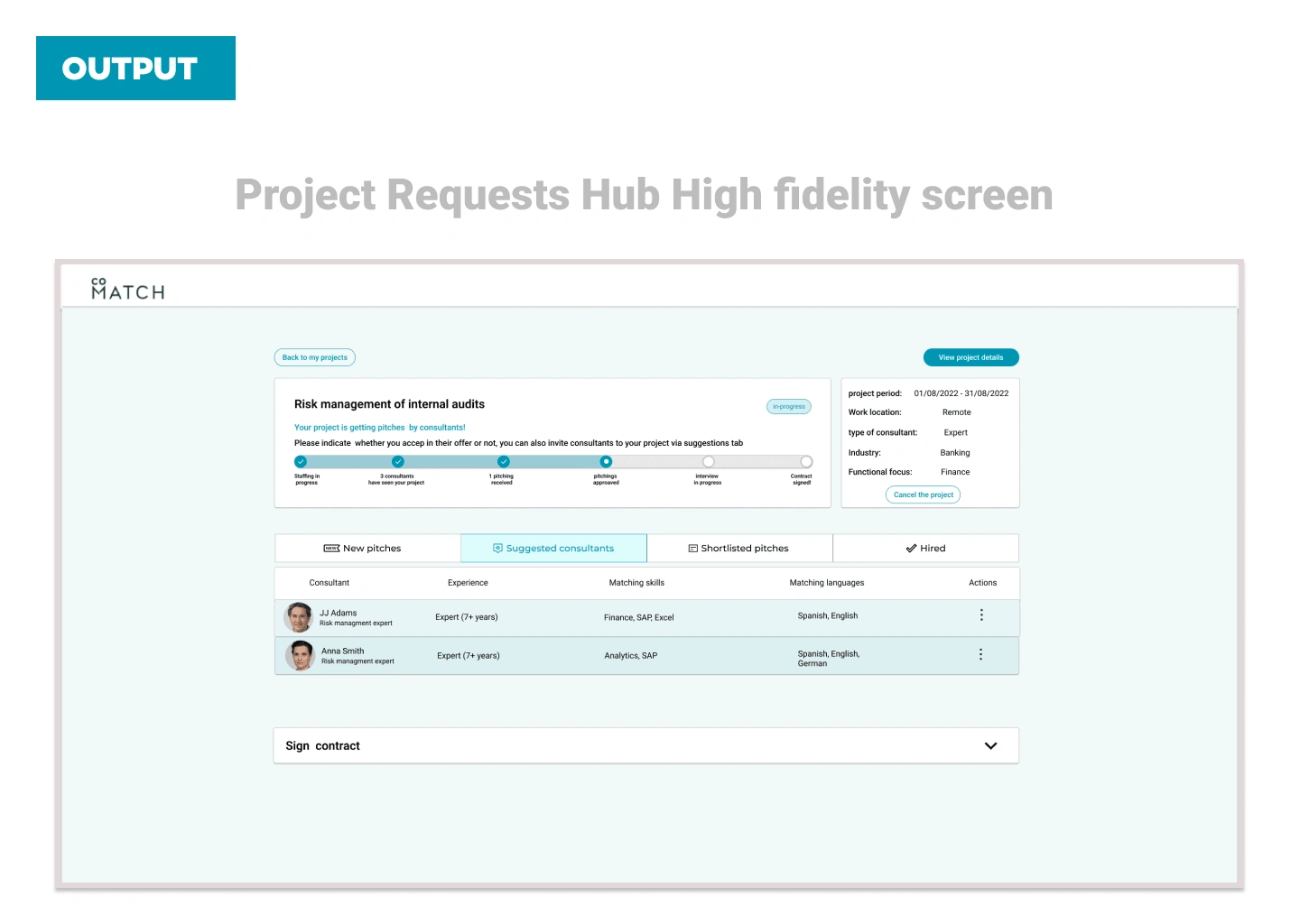Click the 'Back to my projects' button

[x=315, y=357]
